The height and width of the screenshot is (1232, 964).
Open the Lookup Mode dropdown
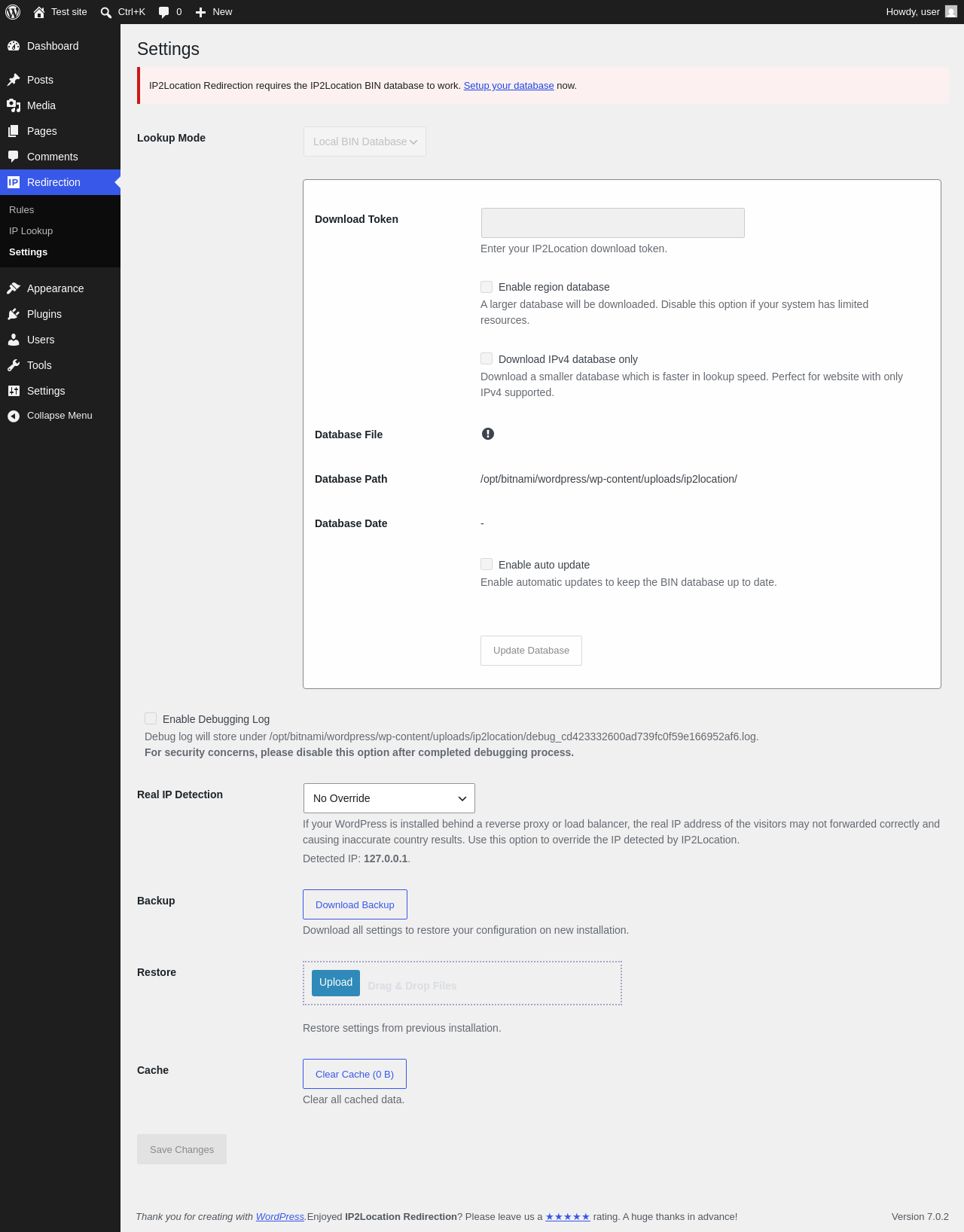click(x=365, y=142)
